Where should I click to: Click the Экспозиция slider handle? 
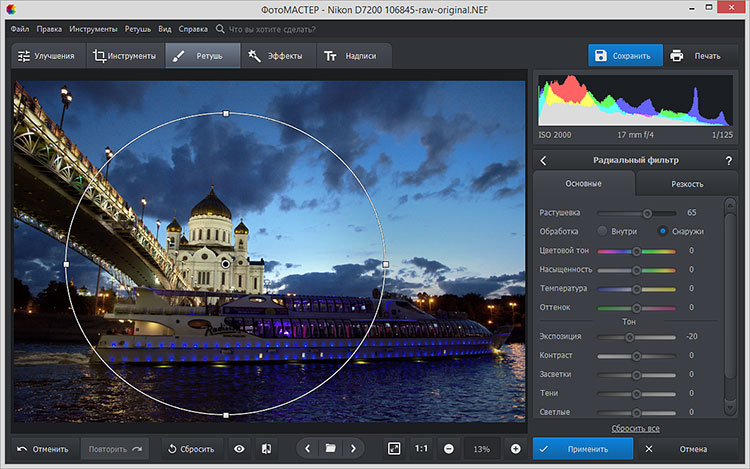tap(630, 336)
